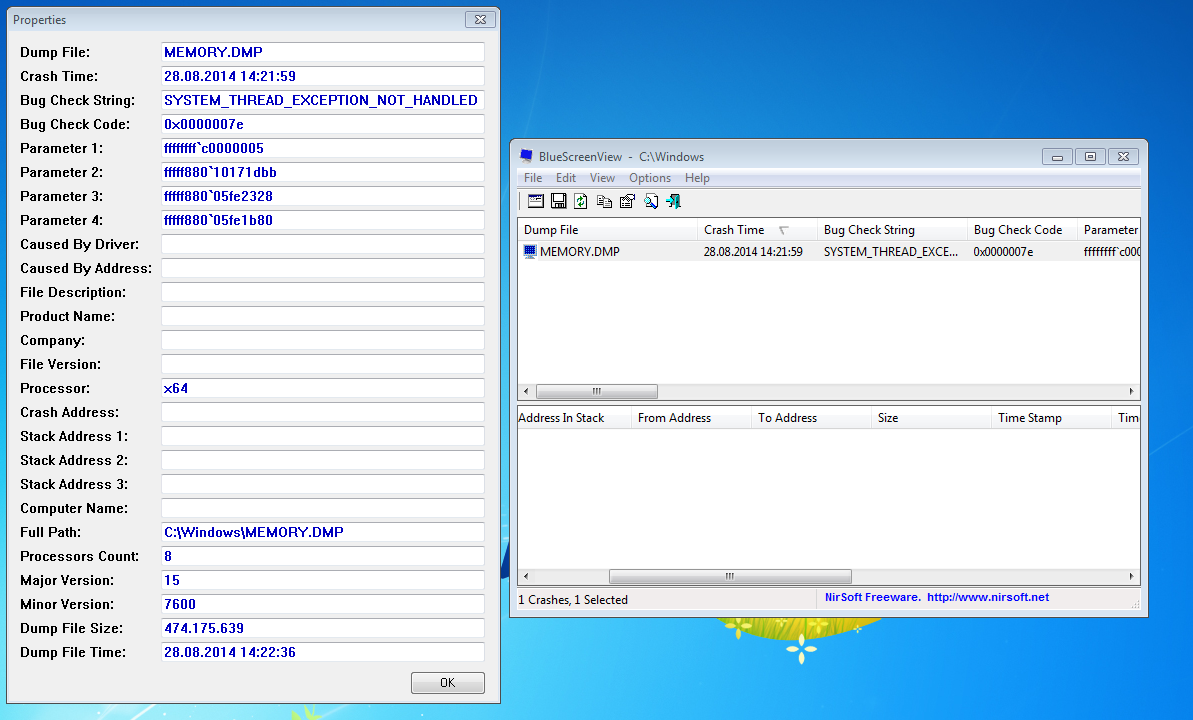1193x720 pixels.
Task: Click the Dump File Size field 474.175.639
Action: 323,628
